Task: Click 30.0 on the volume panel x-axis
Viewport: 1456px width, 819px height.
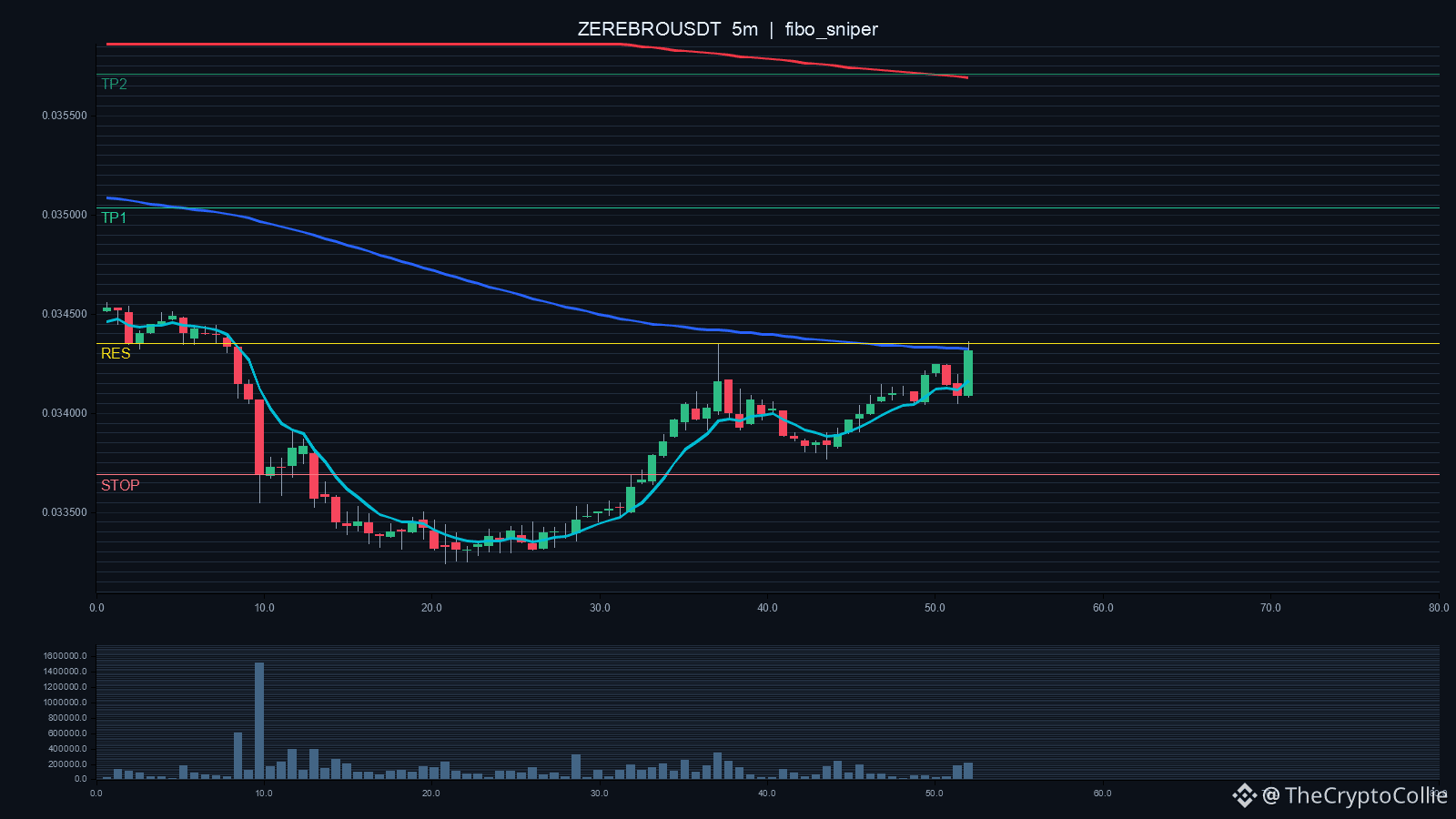Action: [x=600, y=794]
